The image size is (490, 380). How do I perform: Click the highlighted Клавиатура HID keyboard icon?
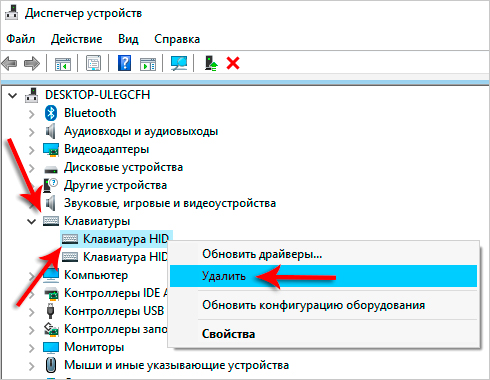pos(70,239)
